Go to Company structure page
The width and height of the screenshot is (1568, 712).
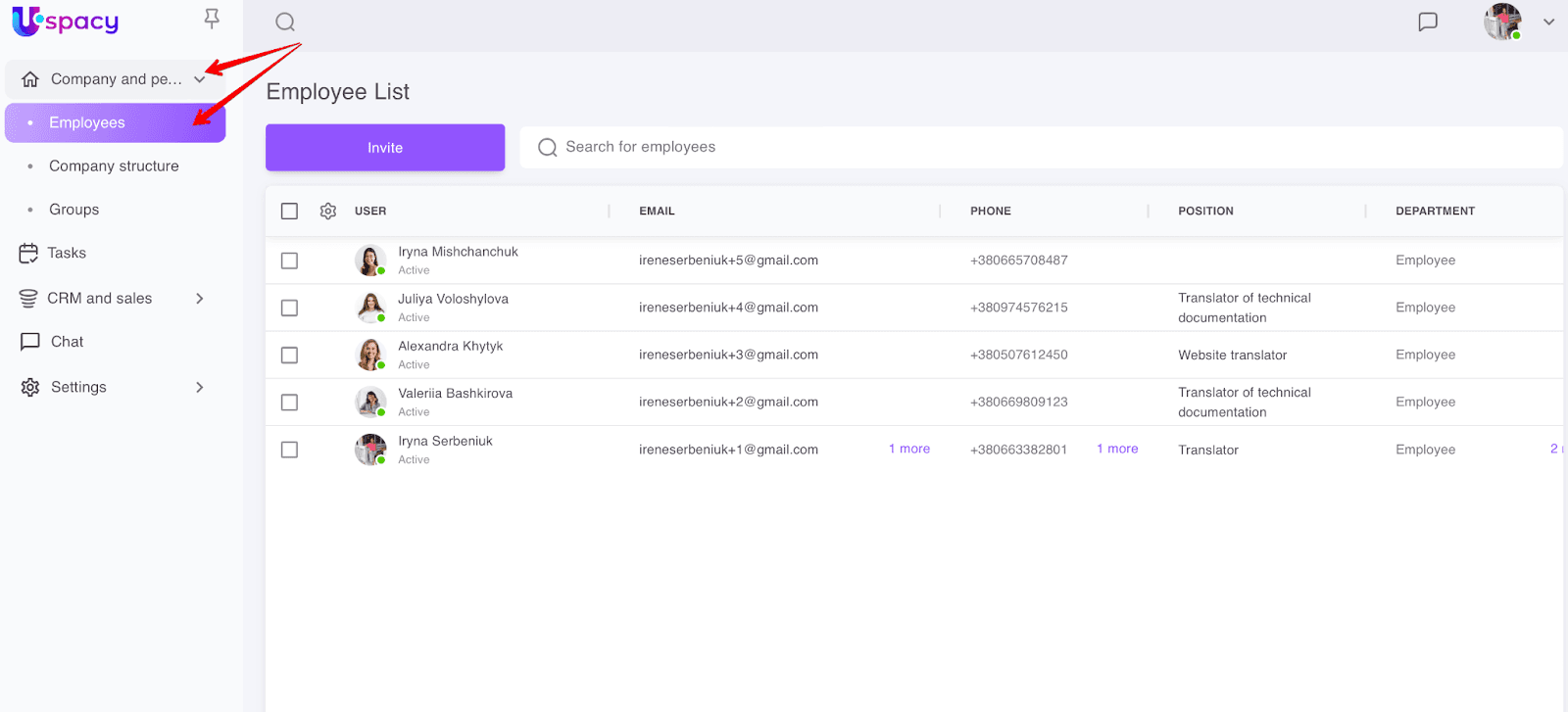(114, 166)
